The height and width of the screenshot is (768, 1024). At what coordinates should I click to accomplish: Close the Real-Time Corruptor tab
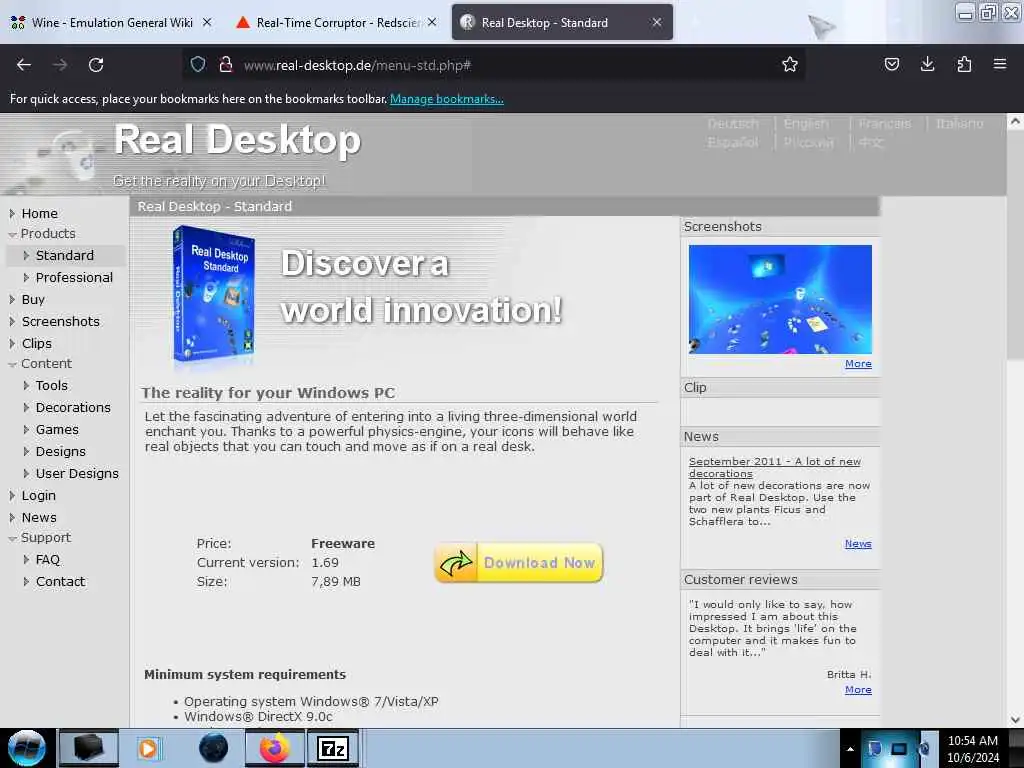[432, 22]
